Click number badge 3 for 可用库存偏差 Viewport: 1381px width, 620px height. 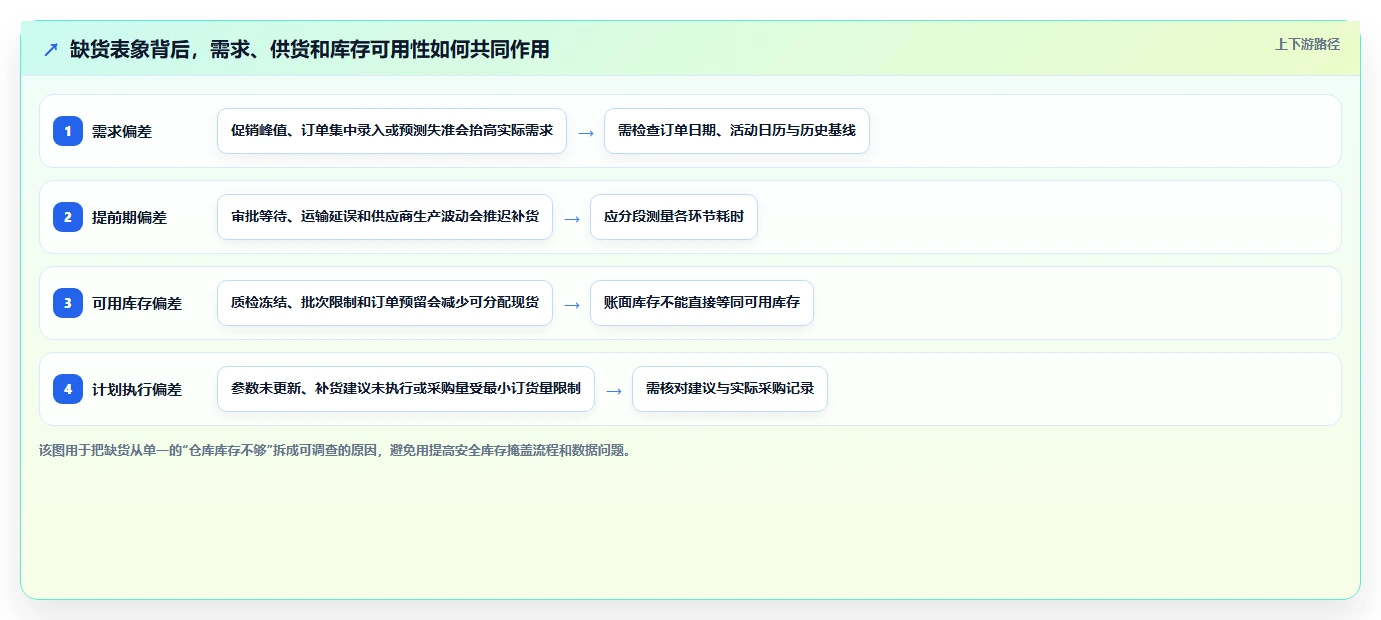coord(68,303)
